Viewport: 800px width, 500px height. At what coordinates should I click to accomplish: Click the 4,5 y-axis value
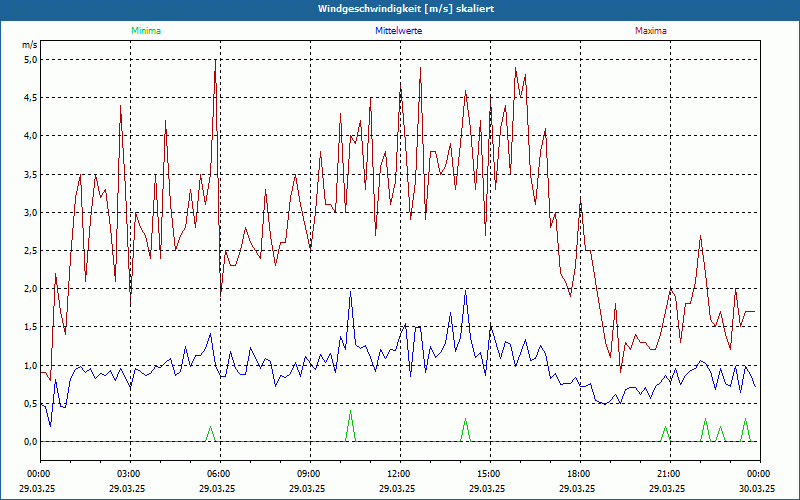coord(30,98)
